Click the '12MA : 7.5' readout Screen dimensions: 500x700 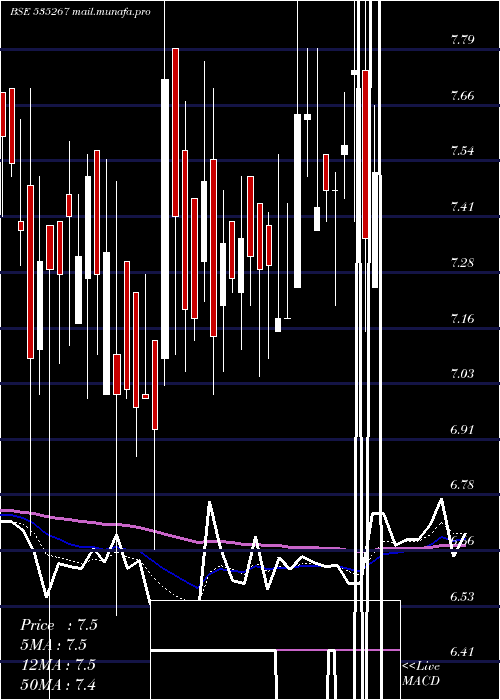pyautogui.click(x=58, y=665)
